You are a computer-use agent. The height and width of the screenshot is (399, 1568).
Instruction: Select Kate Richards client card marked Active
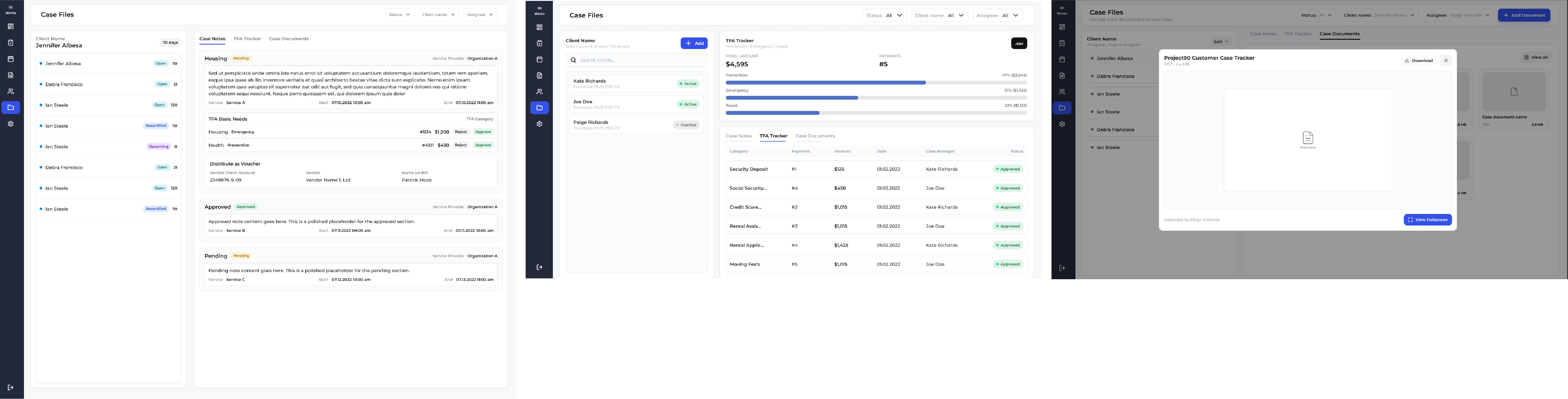[637, 83]
